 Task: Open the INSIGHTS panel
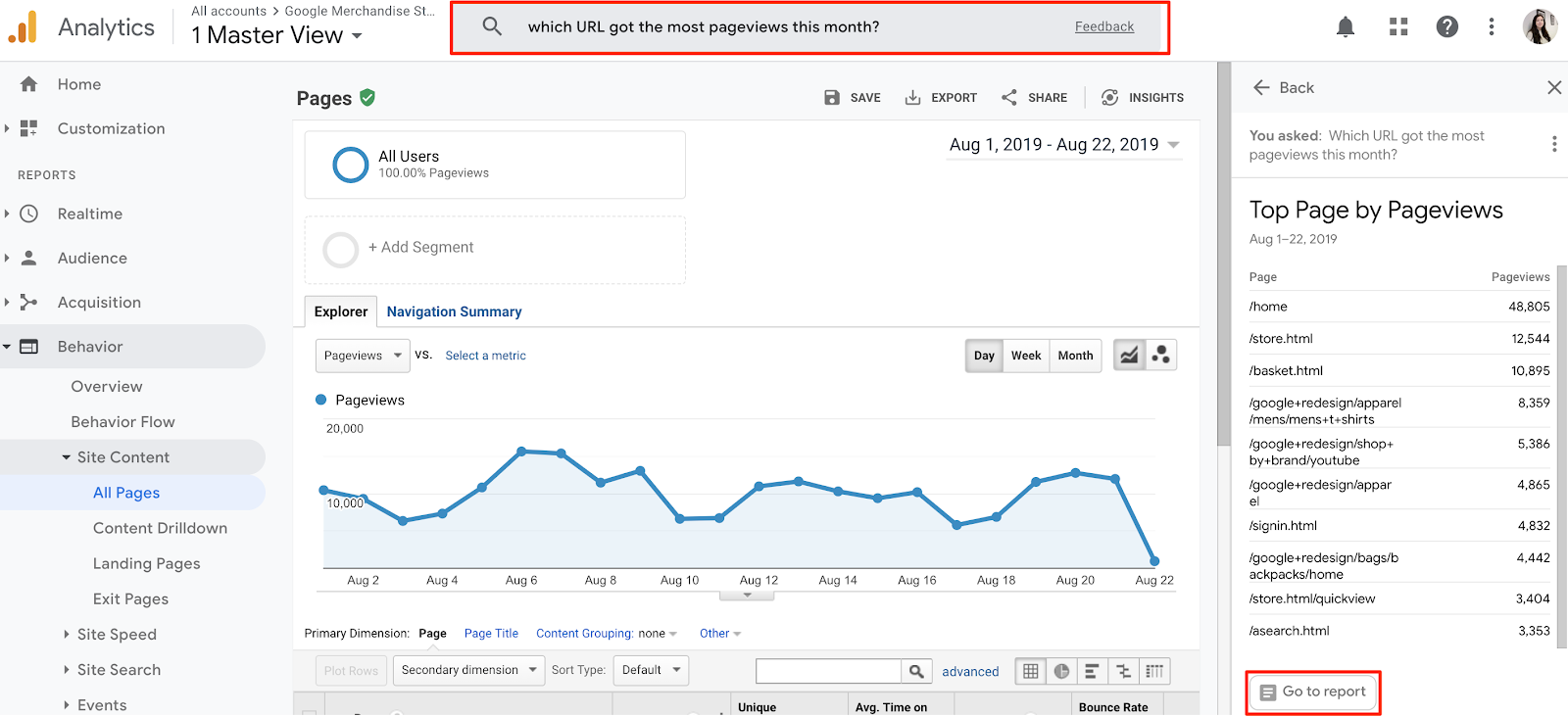coord(1143,98)
